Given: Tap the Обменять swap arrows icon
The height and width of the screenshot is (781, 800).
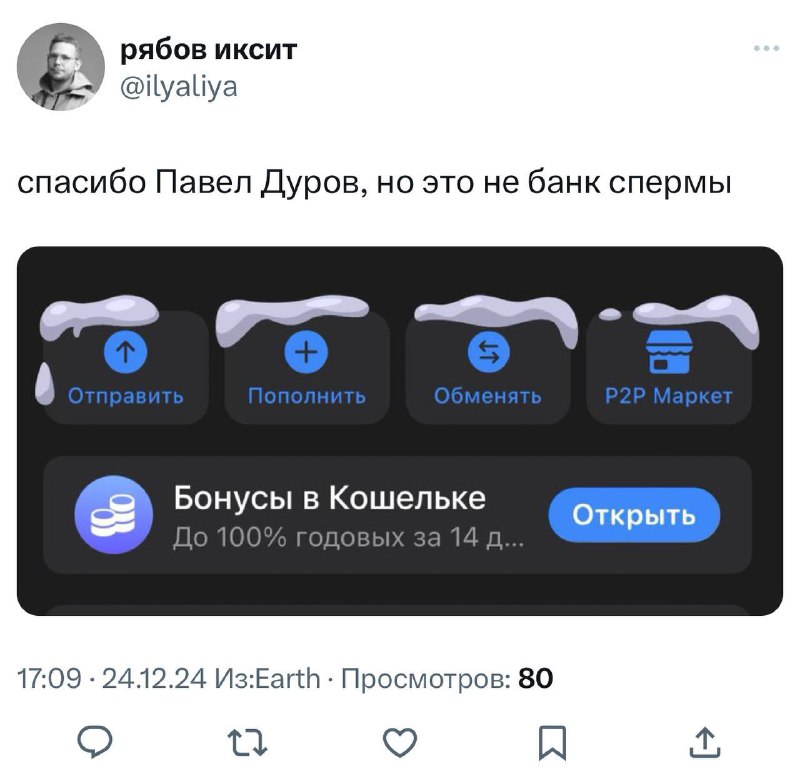Looking at the screenshot, I should coord(489,352).
